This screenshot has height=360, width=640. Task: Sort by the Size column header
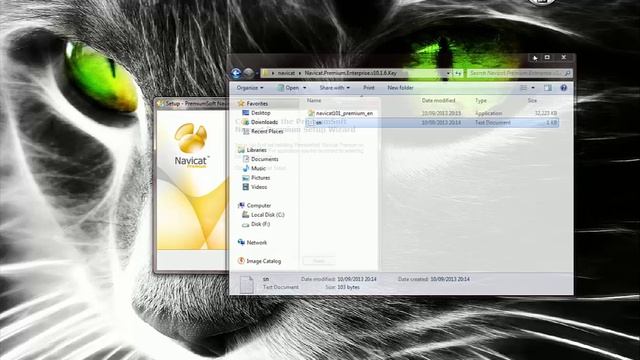[x=532, y=100]
